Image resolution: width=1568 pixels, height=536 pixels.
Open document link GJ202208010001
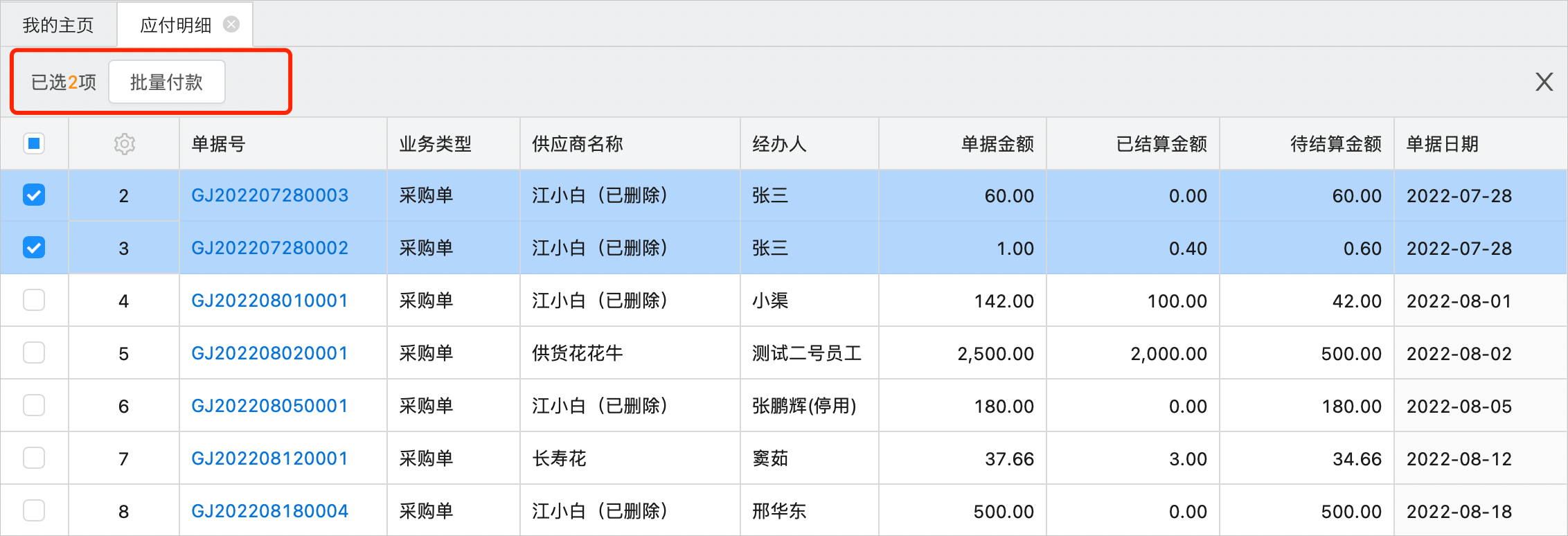[x=269, y=301]
